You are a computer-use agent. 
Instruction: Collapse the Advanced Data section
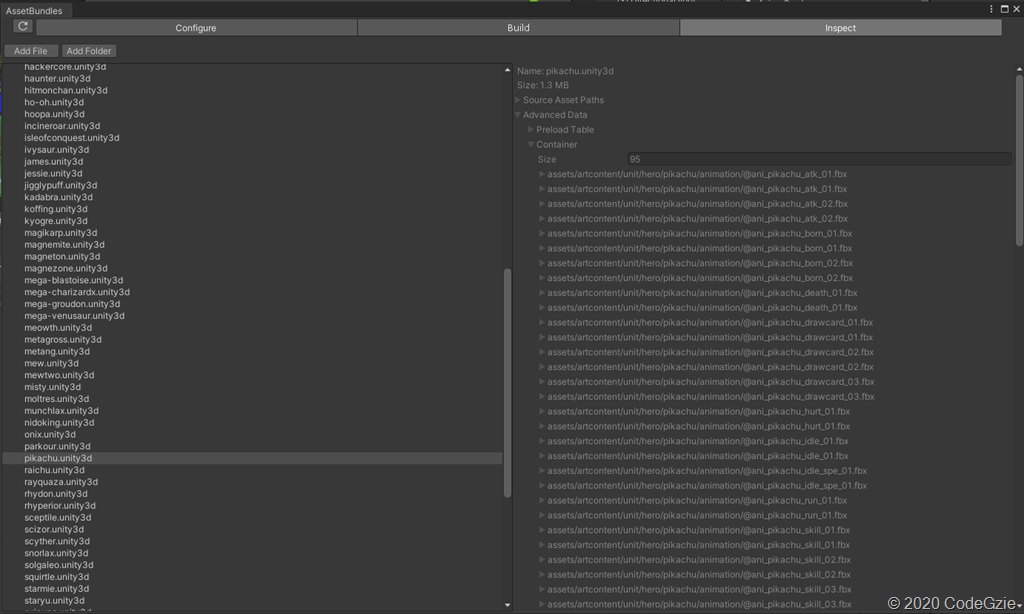[x=518, y=115]
